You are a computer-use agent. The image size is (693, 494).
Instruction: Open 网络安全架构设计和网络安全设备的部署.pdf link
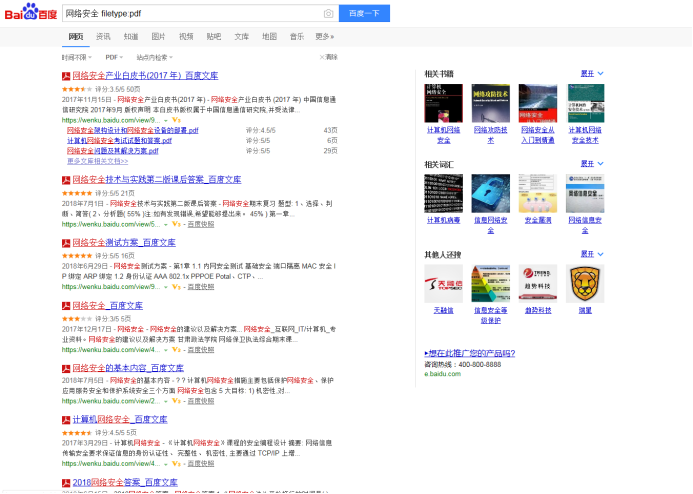[133, 130]
